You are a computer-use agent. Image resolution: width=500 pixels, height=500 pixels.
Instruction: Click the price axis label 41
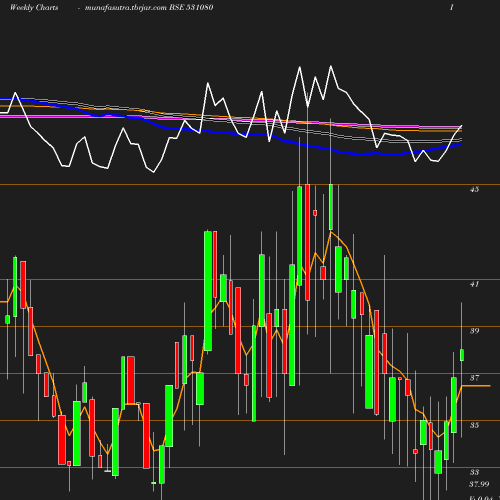[x=474, y=284]
